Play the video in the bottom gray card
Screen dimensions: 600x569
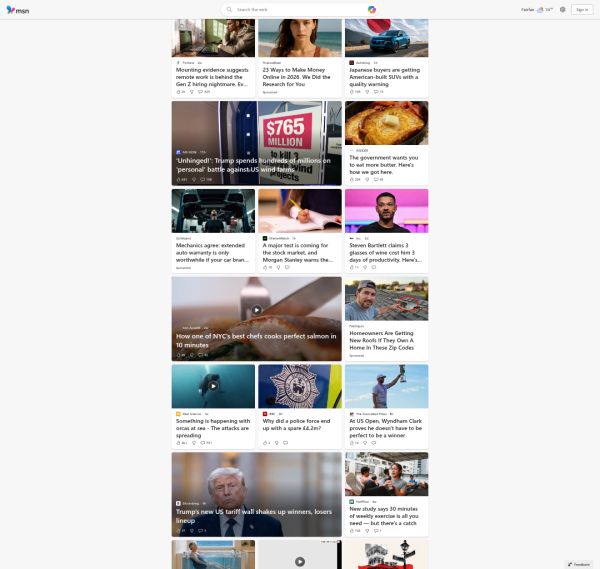pyautogui.click(x=300, y=561)
